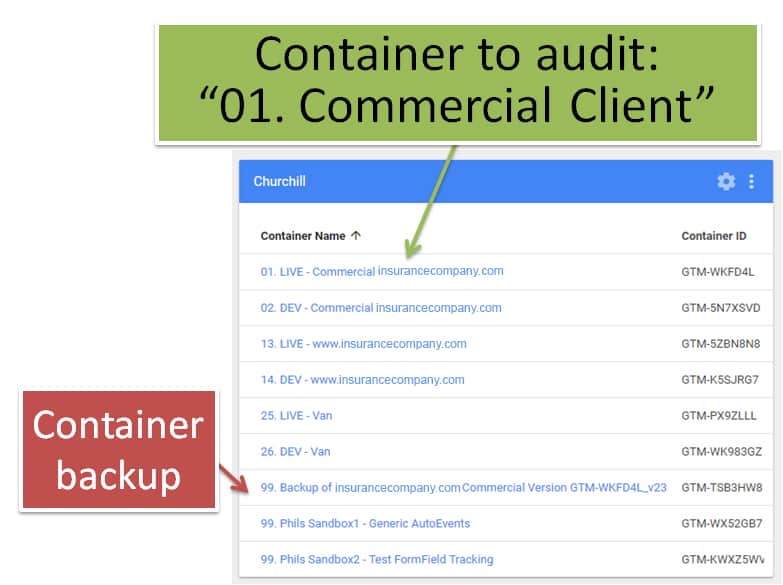Screen dimensions: 783x585
Task: Open the Churchill account settings gear
Action: (726, 181)
